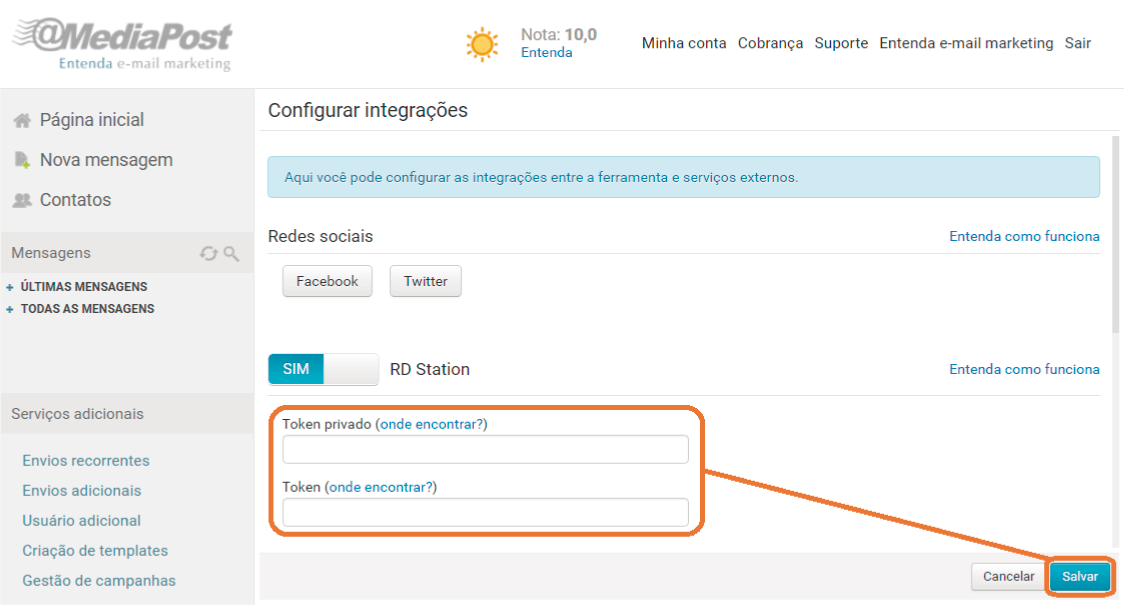Screen dimensions: 1124x605
Task: Click the Salvar button
Action: [1080, 576]
